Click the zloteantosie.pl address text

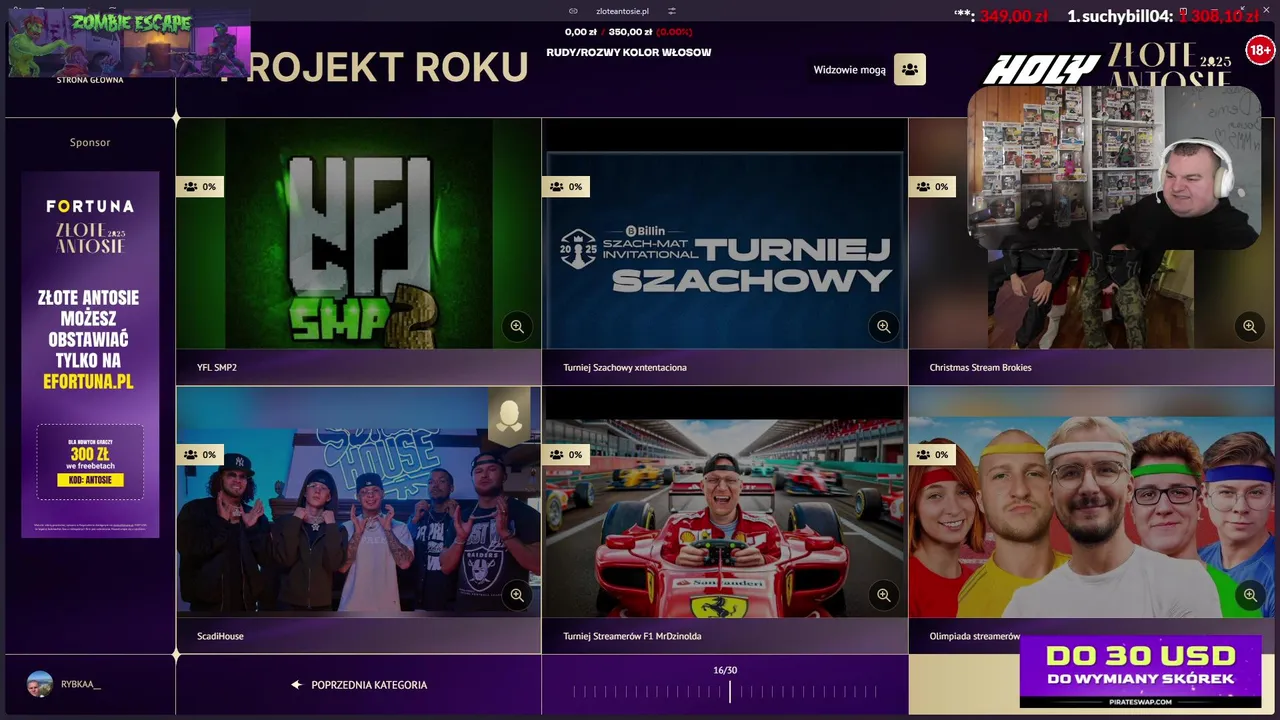622,11
